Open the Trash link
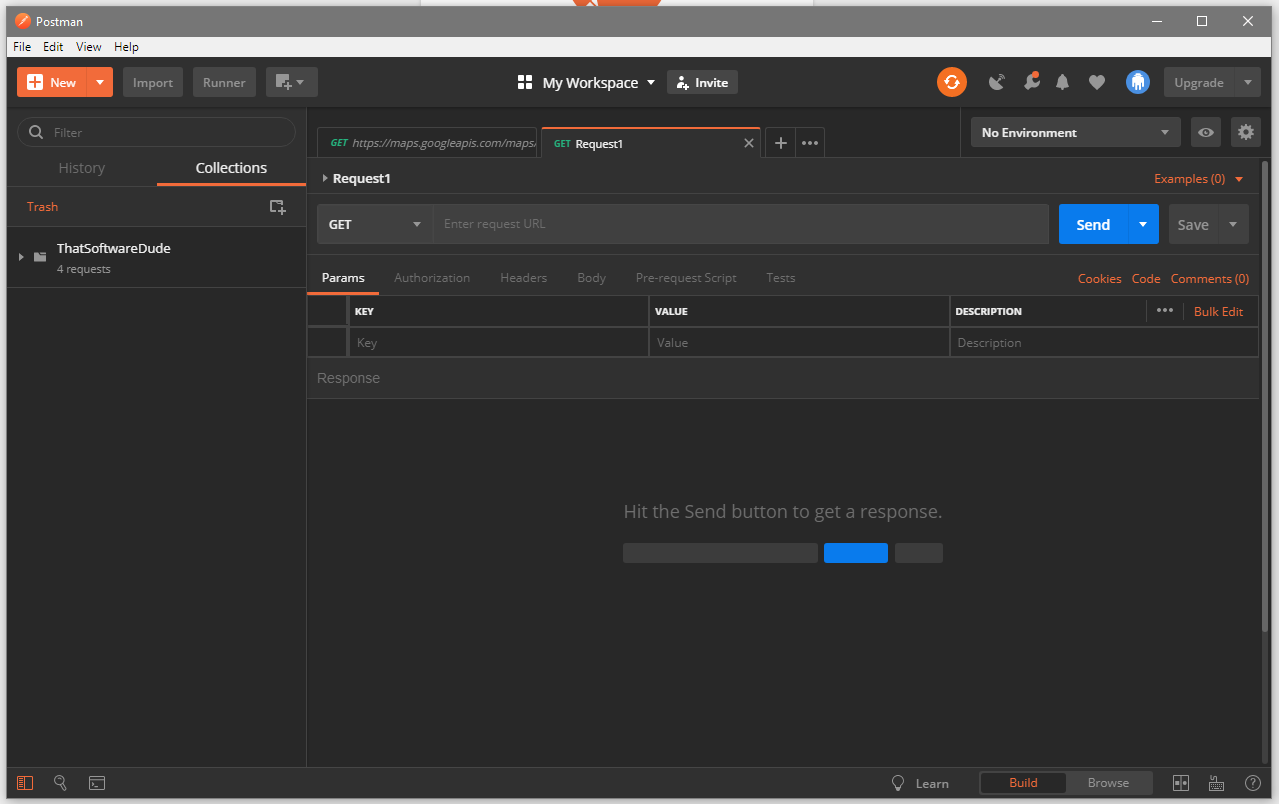 tap(42, 207)
